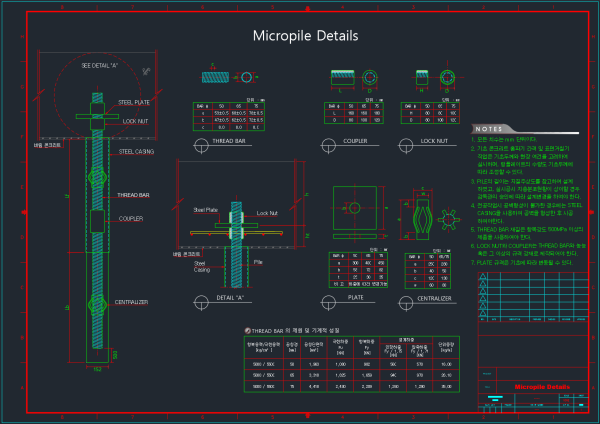Click the topmost revision triangle in title block
This screenshot has height=424, width=600.
coord(483,276)
